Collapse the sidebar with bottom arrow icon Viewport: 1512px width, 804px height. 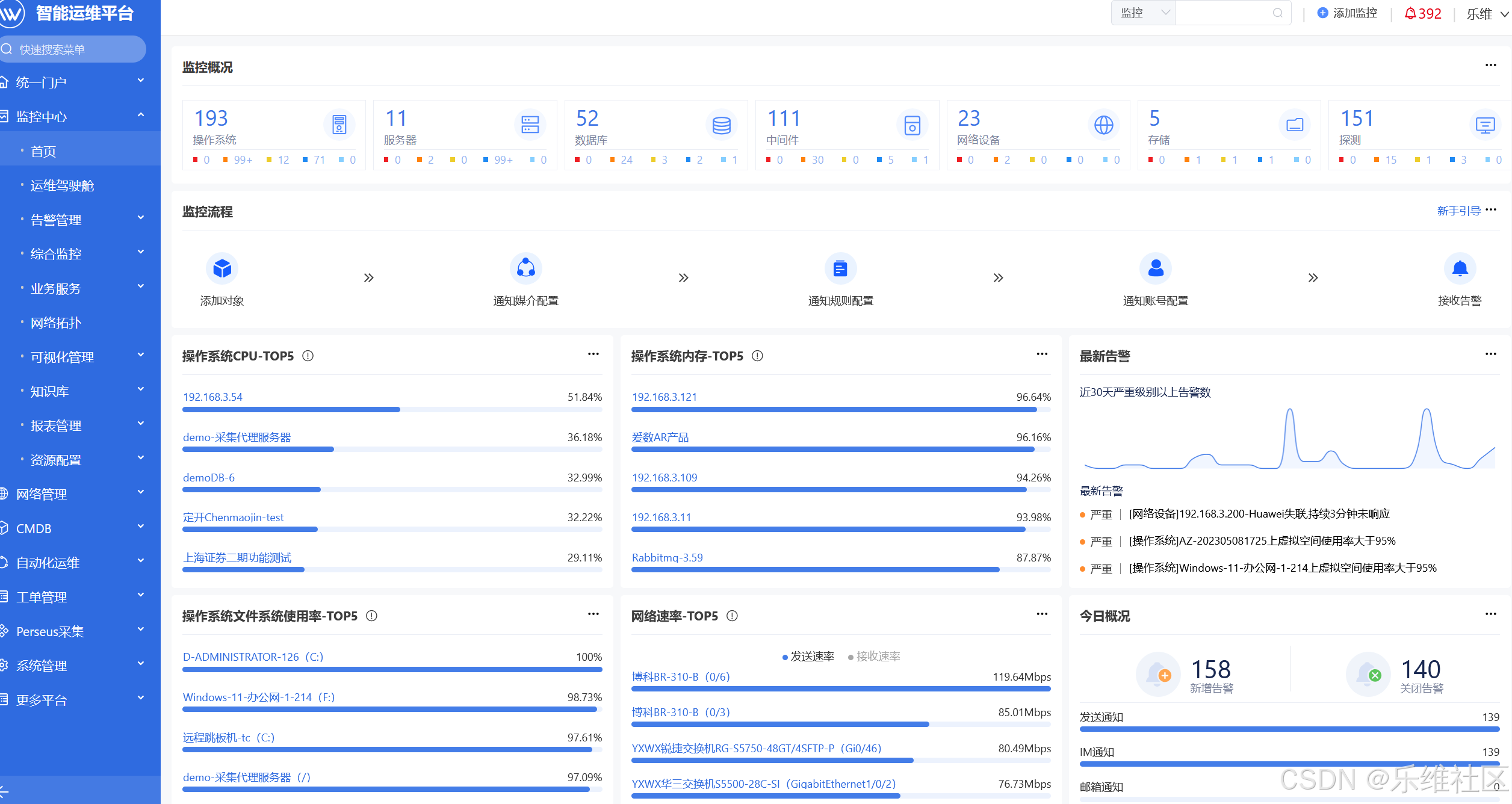[x=5, y=791]
